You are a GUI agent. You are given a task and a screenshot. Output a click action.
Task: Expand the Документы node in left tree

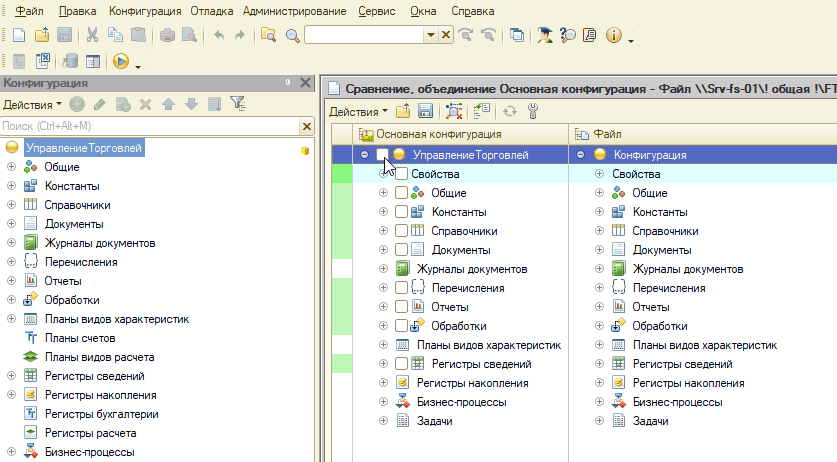tap(11, 224)
